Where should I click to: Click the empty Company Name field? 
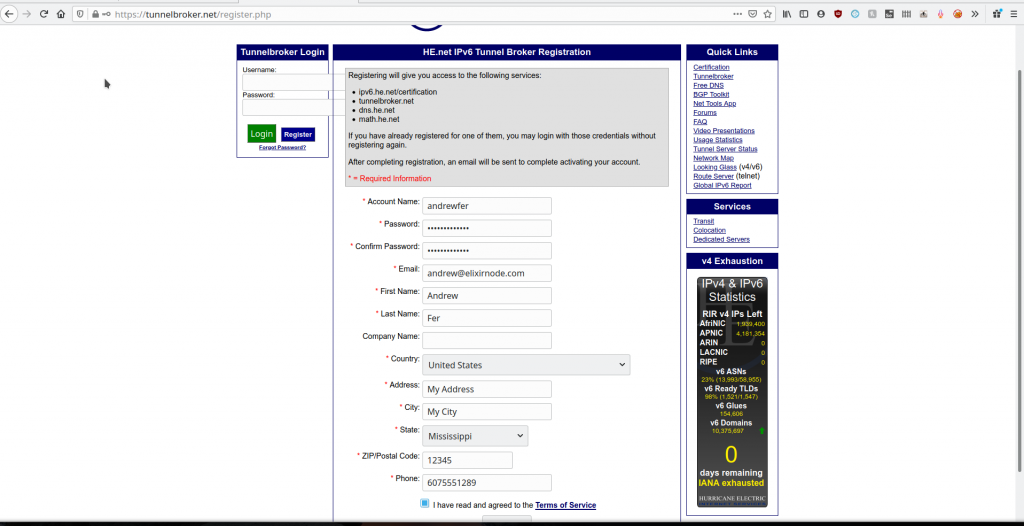pos(487,340)
